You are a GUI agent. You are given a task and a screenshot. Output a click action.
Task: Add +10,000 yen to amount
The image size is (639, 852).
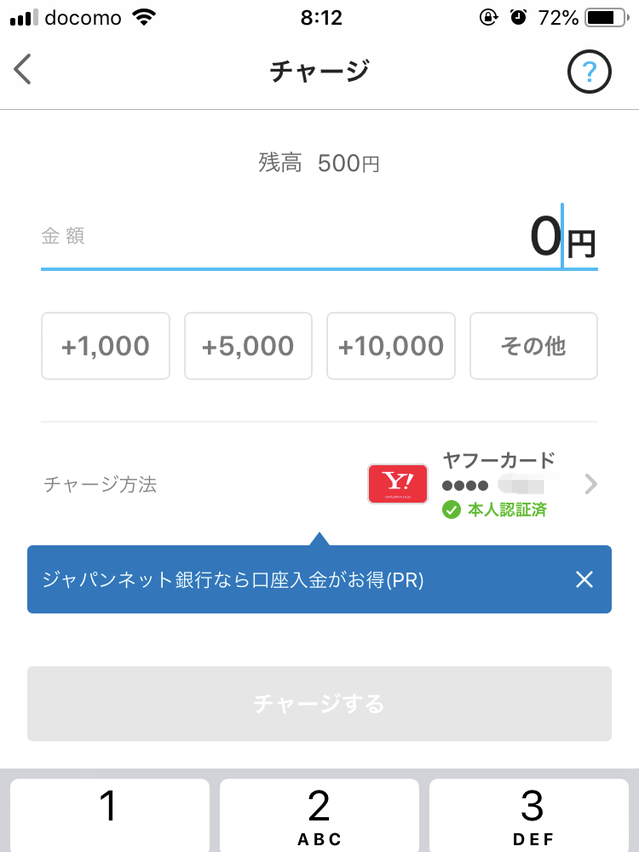391,346
